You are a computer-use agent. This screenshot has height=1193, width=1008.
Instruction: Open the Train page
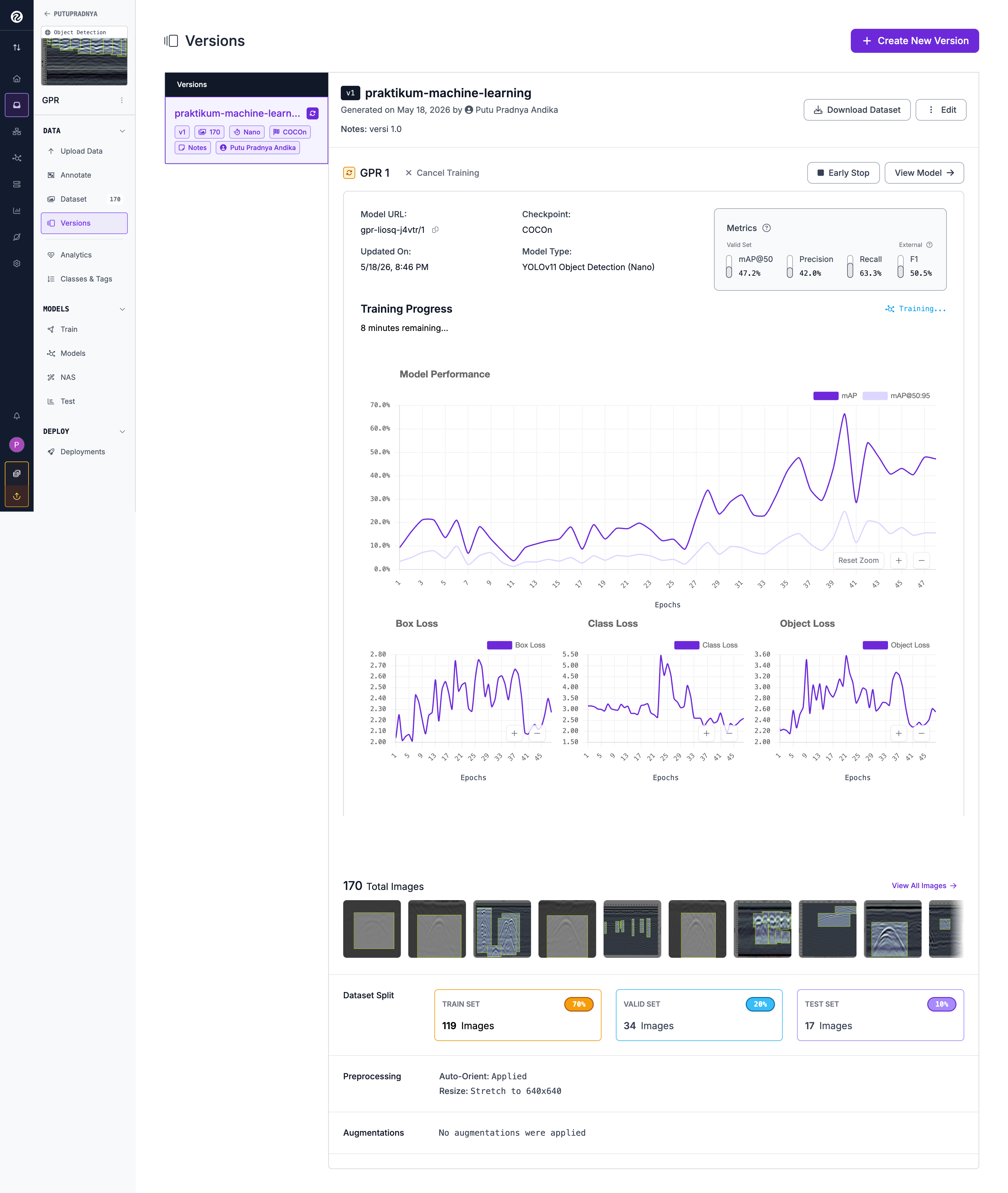[x=84, y=329]
